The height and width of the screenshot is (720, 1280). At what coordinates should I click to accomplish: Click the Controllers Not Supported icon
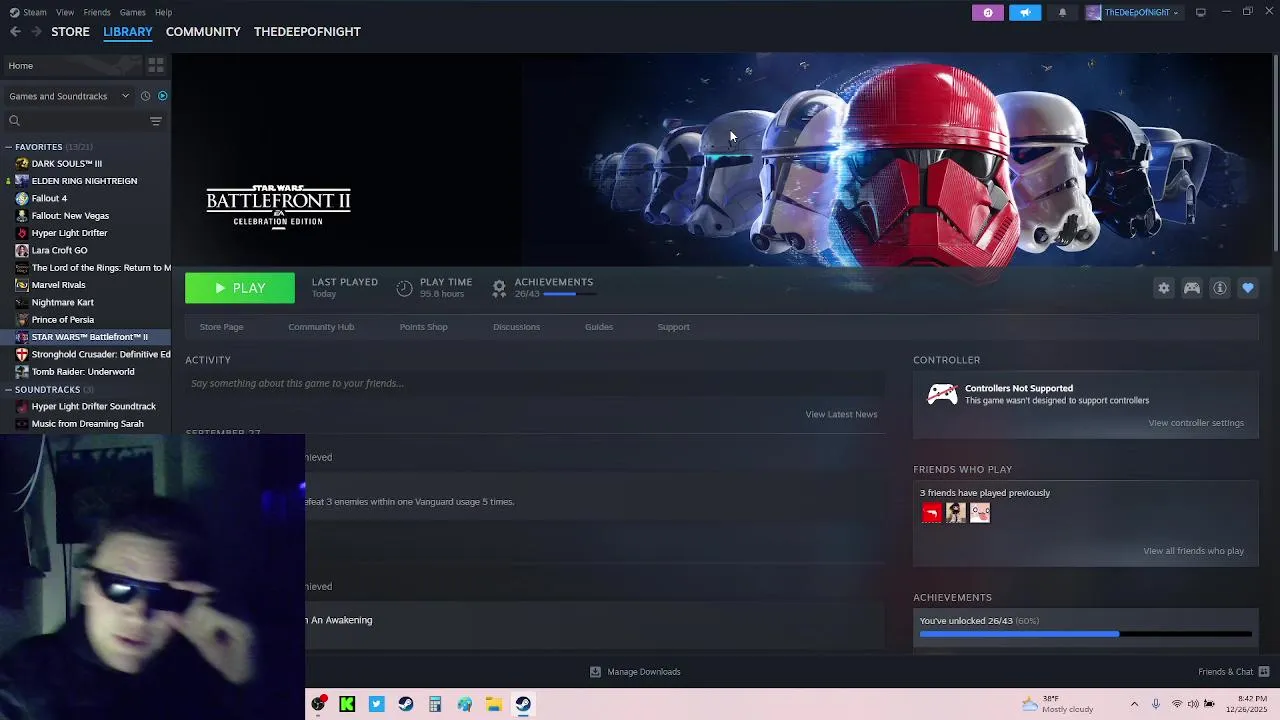(x=942, y=394)
